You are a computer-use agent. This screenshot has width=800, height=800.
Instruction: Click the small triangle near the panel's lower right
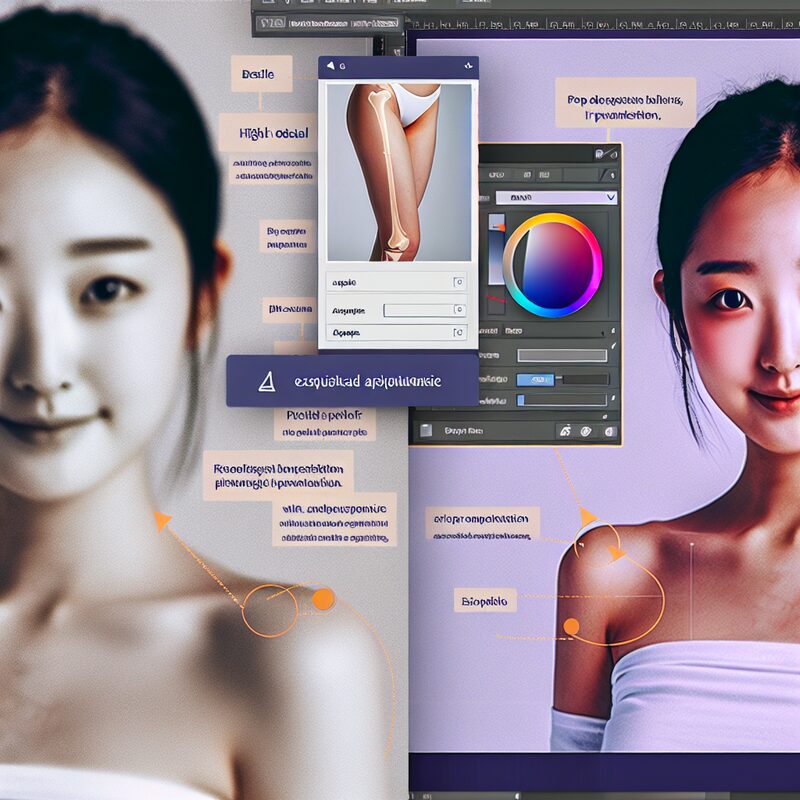pyautogui.click(x=604, y=417)
